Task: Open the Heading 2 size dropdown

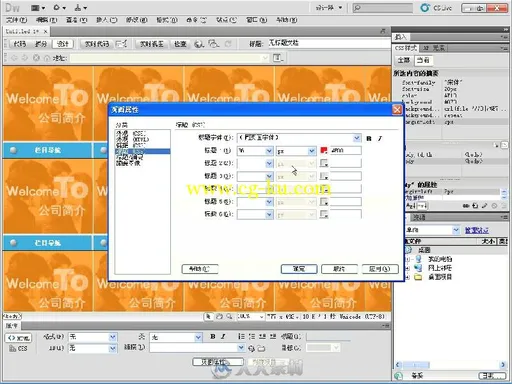Action: [x=269, y=163]
